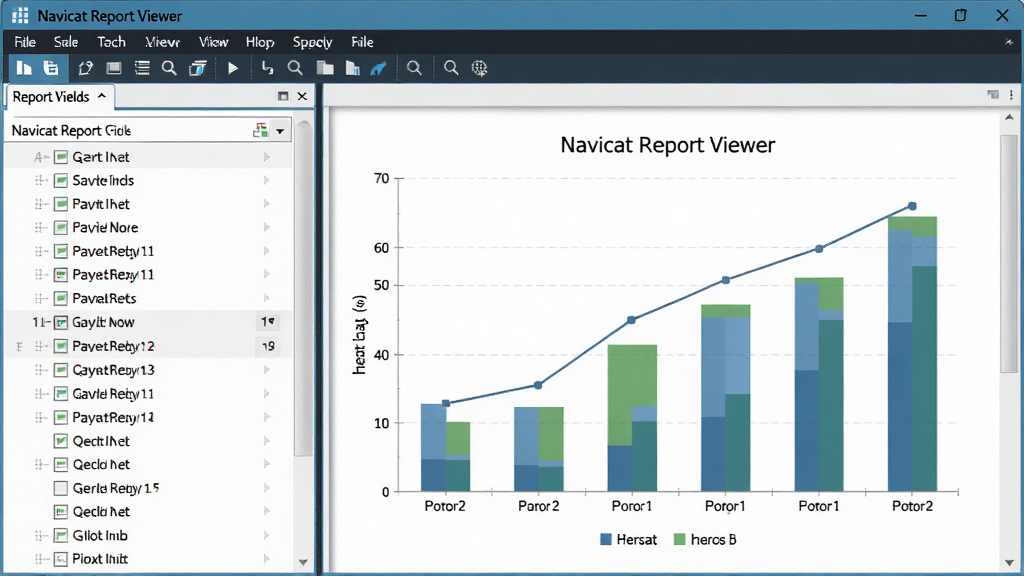Image resolution: width=1024 pixels, height=576 pixels.
Task: Click the magnifier just after the list icon
Action: click(169, 68)
